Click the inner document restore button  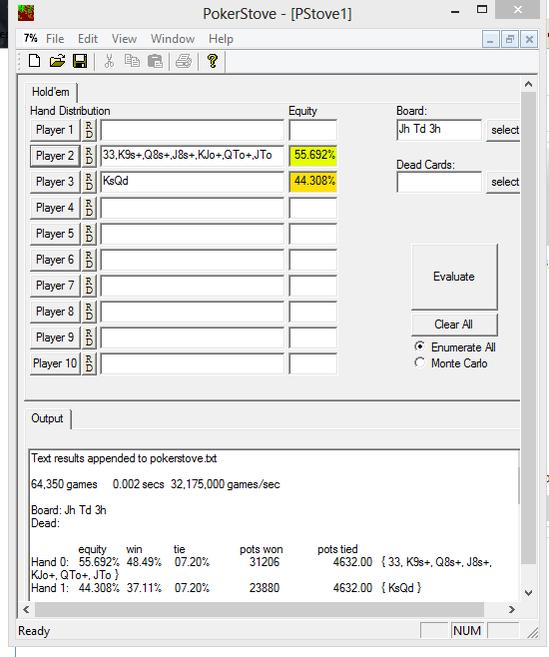[510, 39]
